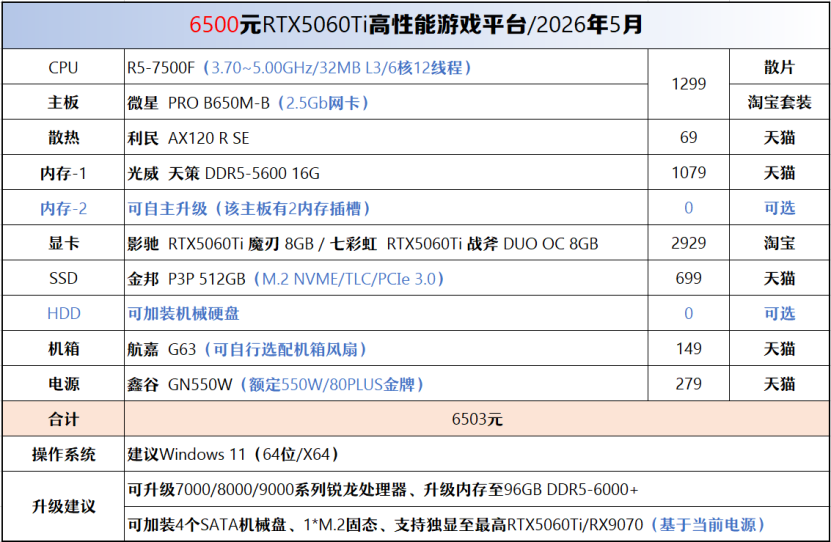Click the blue HDD label
This screenshot has width=831, height=542.
[64, 314]
